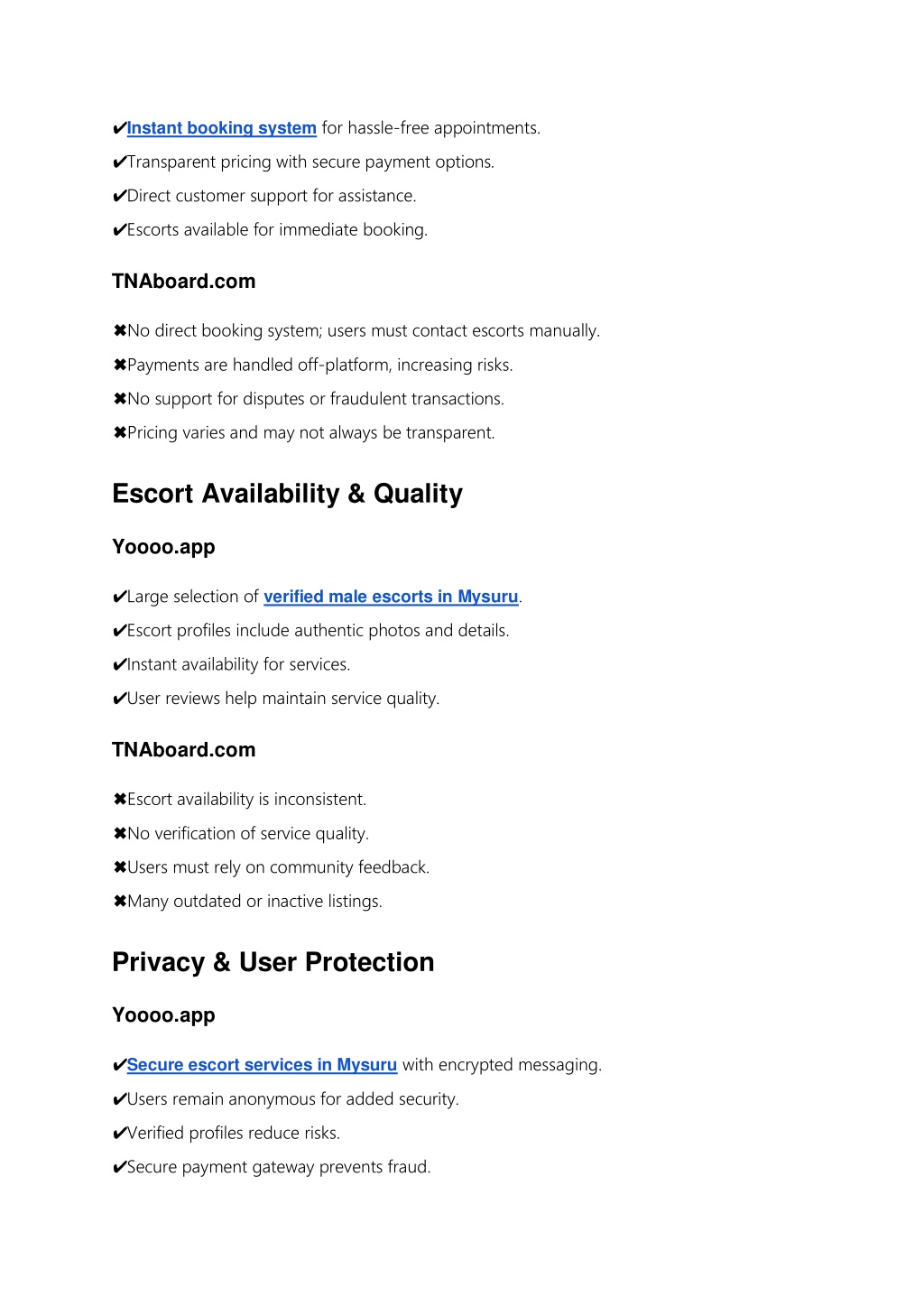924x1306 pixels.
Task: Click checkmark icon before 'Escorts available for immediate booking'
Action: (x=119, y=230)
